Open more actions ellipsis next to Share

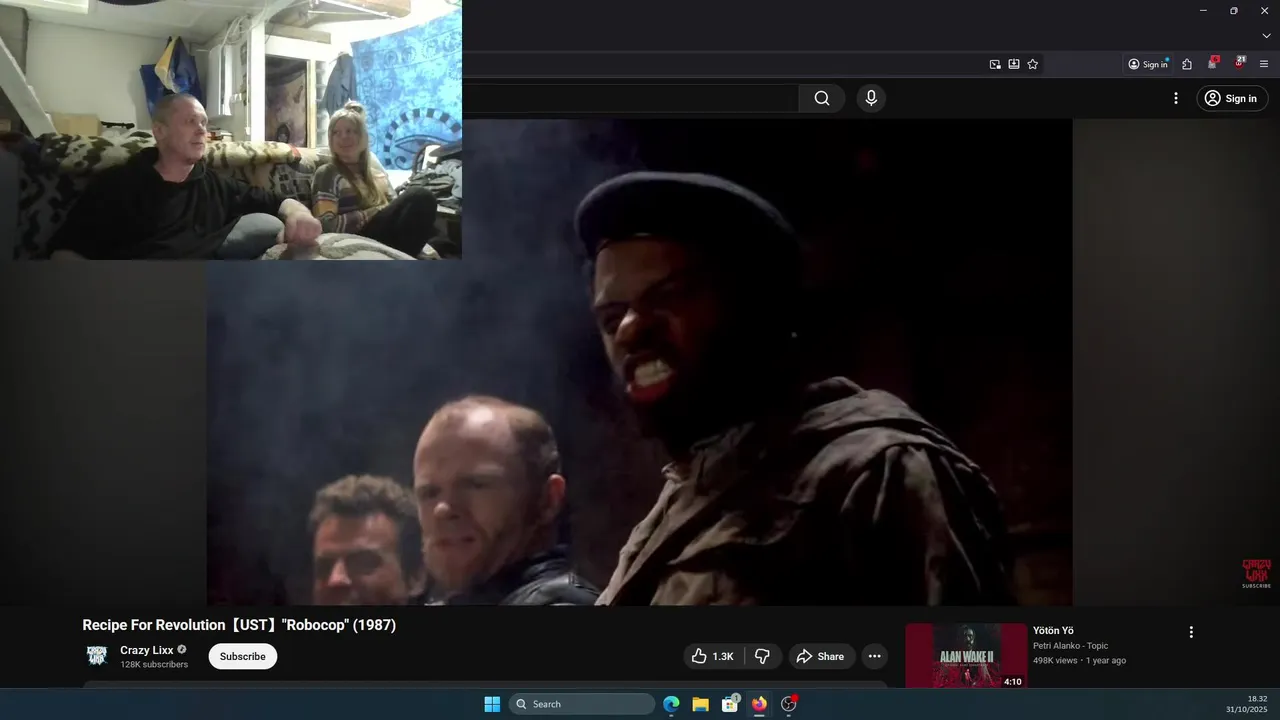[x=874, y=656]
